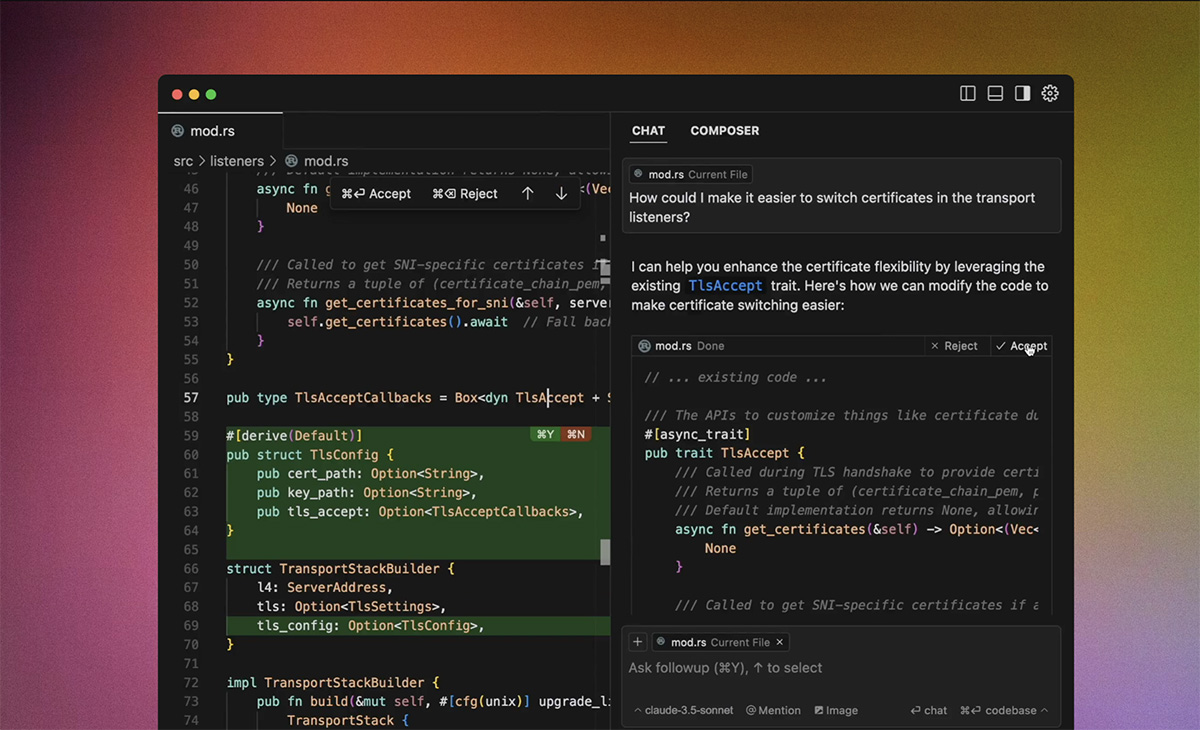Toggle the bottom panel layout icon
Viewport: 1200px width, 730px height.
pyautogui.click(x=995, y=93)
